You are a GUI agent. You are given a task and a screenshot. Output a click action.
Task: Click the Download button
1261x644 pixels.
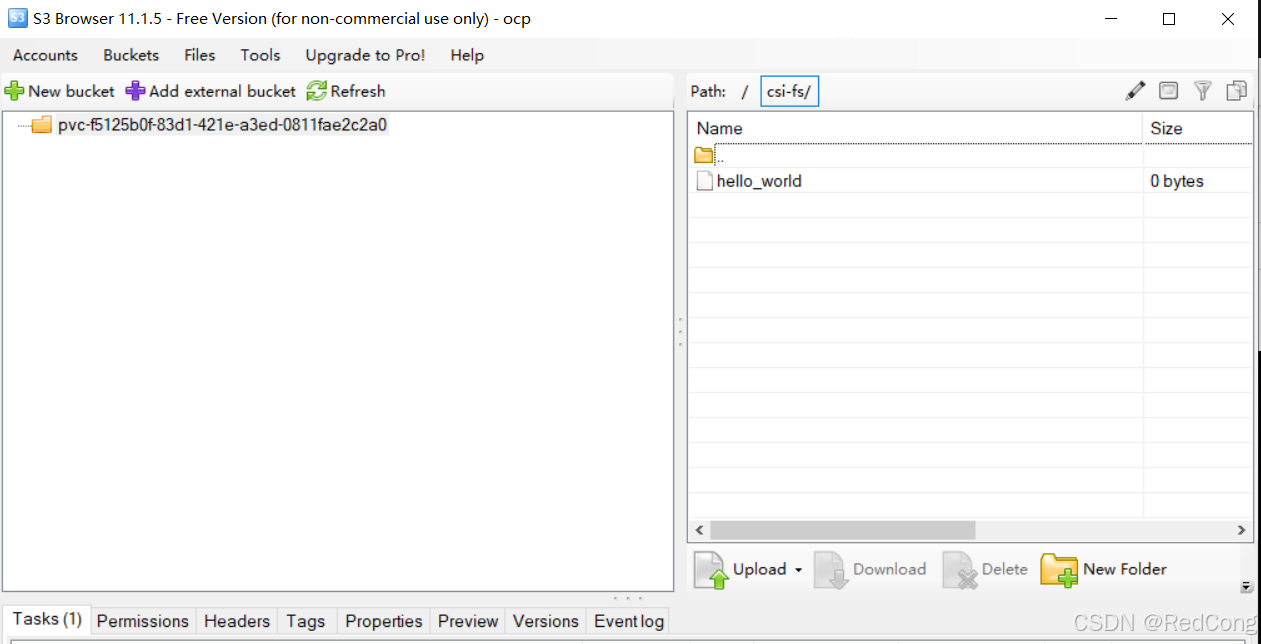click(x=870, y=569)
